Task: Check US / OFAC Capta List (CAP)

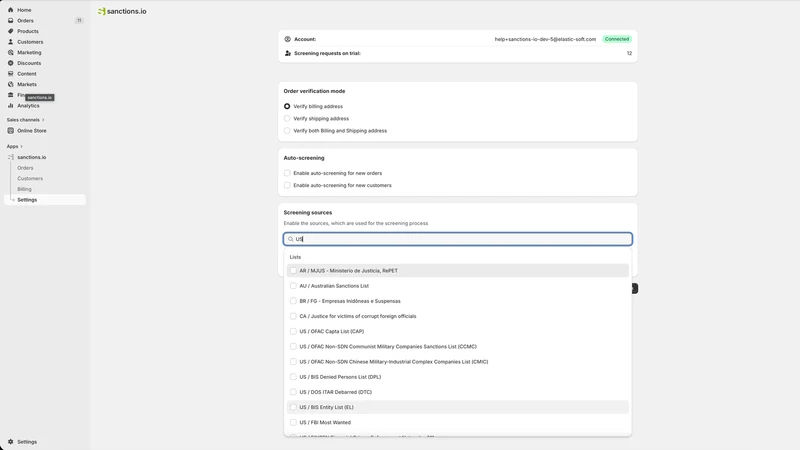Action: coord(293,331)
